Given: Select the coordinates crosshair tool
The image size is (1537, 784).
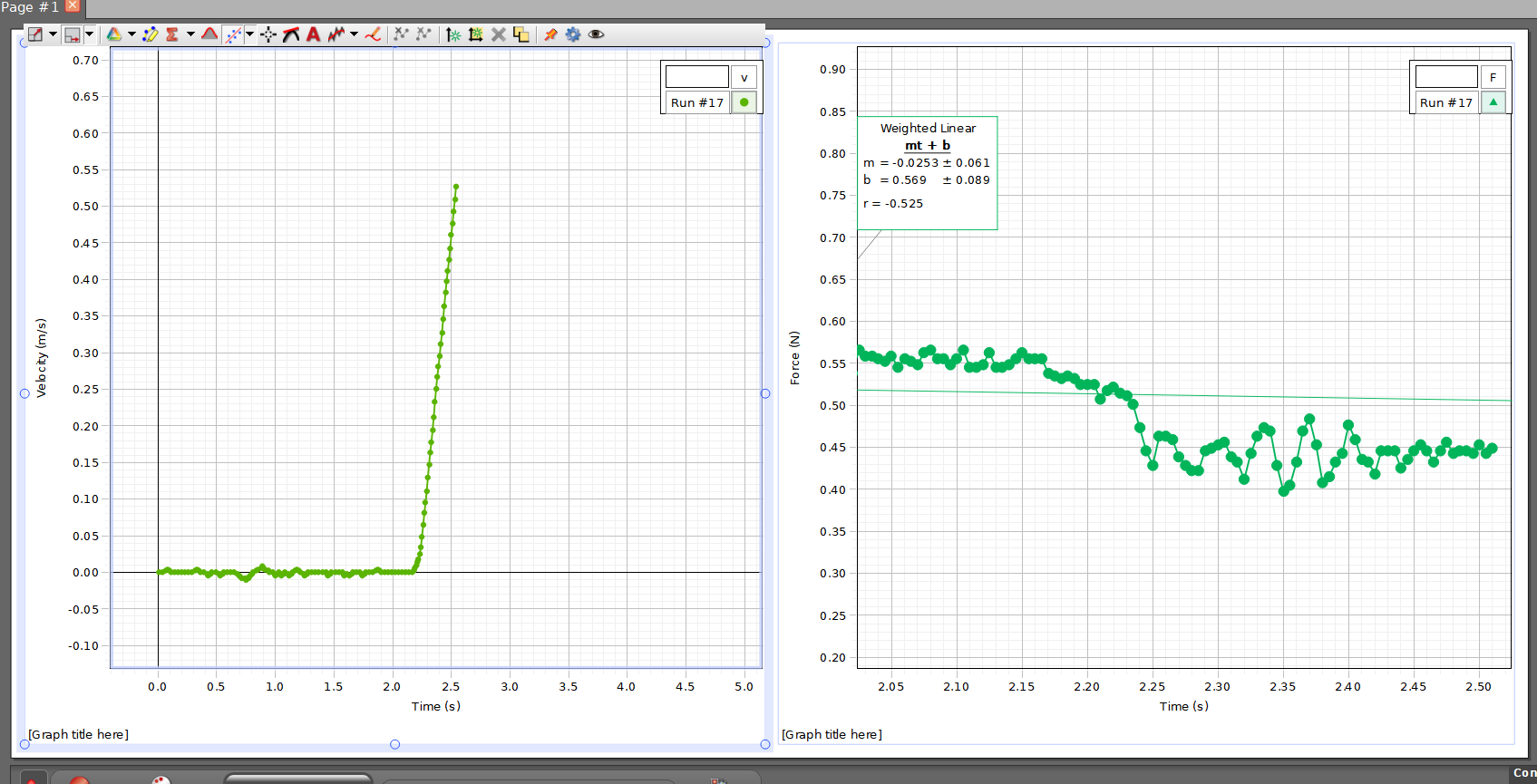Looking at the screenshot, I should pyautogui.click(x=268, y=34).
